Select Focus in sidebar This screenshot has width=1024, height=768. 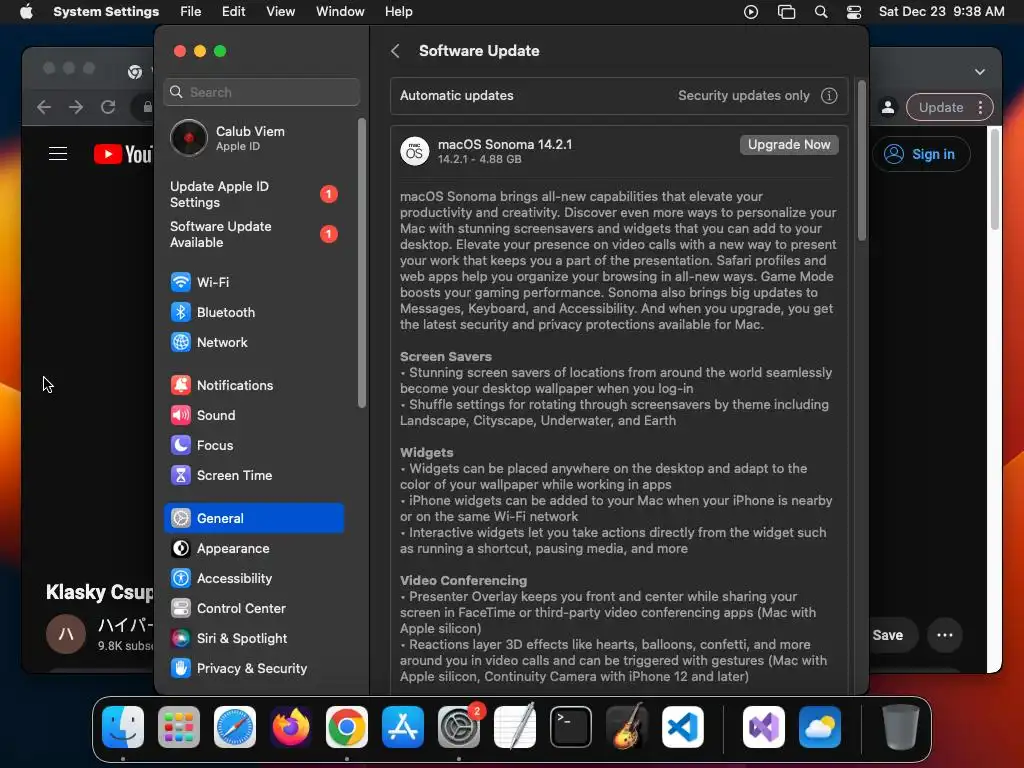click(253, 445)
